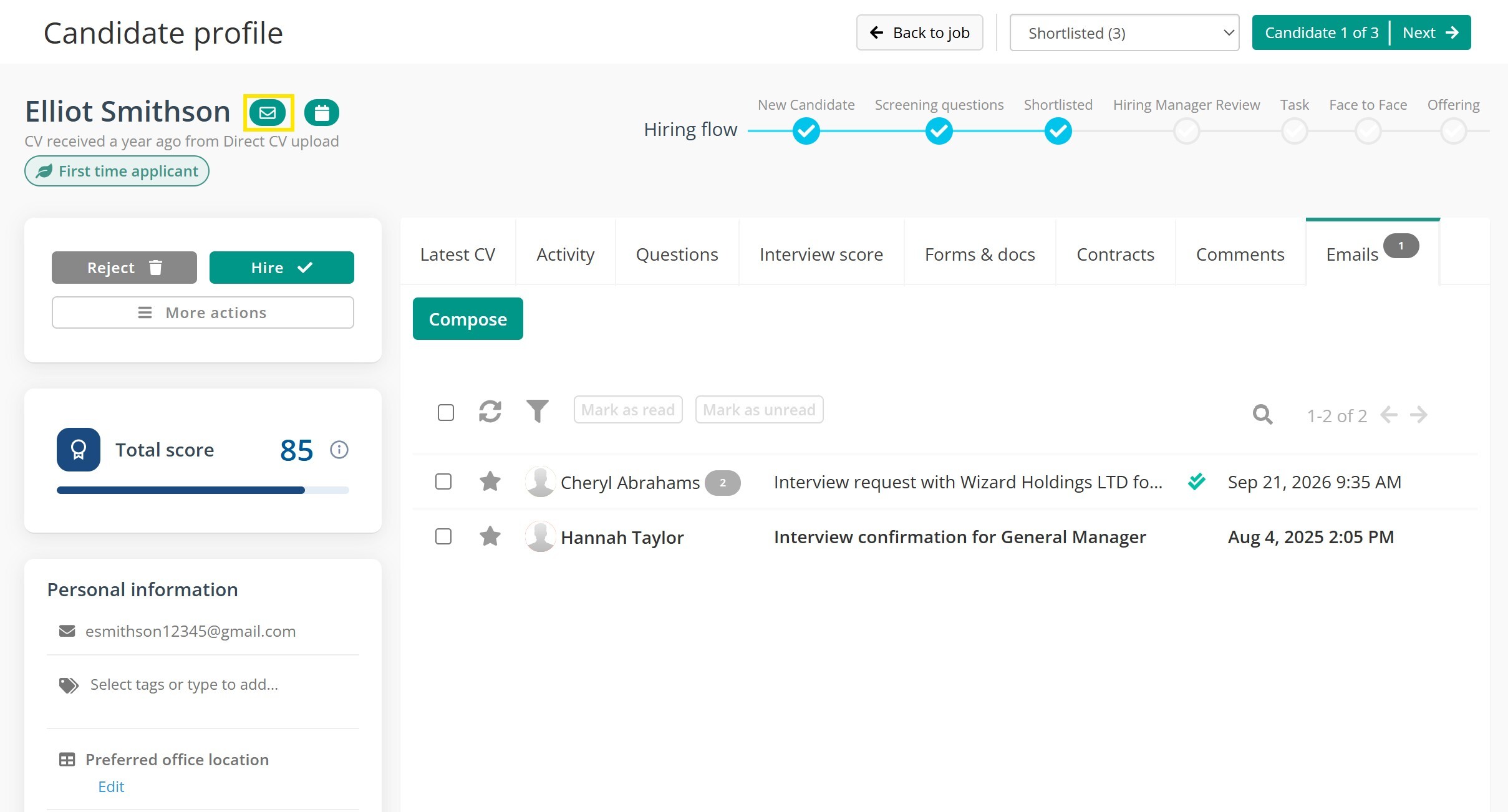The width and height of the screenshot is (1508, 812).
Task: Click the Cheryl Abrahams thread count badge
Action: coord(723,483)
